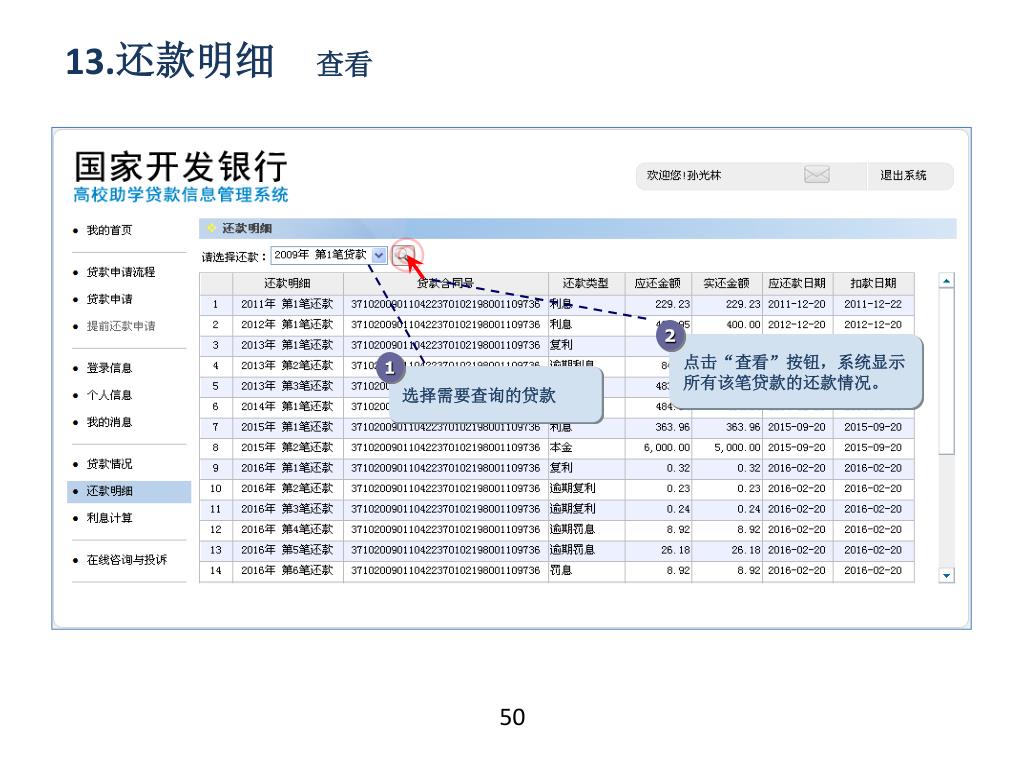Open 我的消息 sidebar link
This screenshot has height=768, width=1024.
click(109, 422)
